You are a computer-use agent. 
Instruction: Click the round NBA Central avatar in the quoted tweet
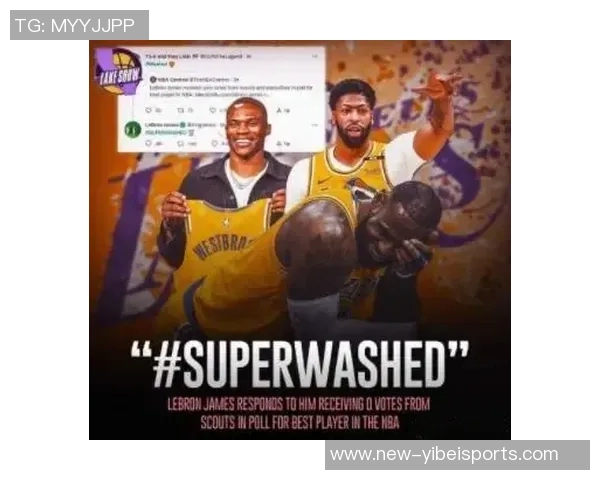(153, 80)
